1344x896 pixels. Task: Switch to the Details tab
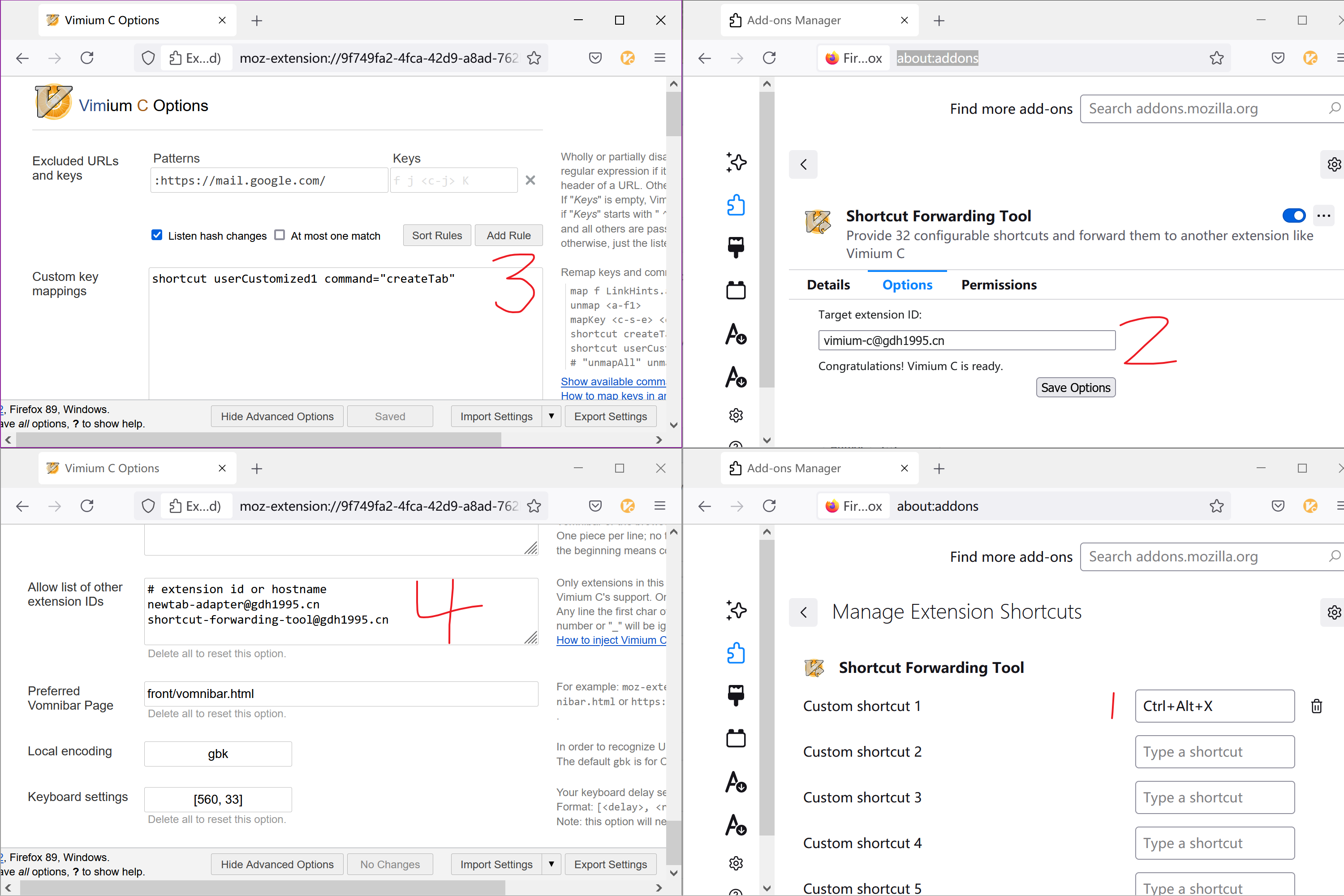[x=828, y=284]
